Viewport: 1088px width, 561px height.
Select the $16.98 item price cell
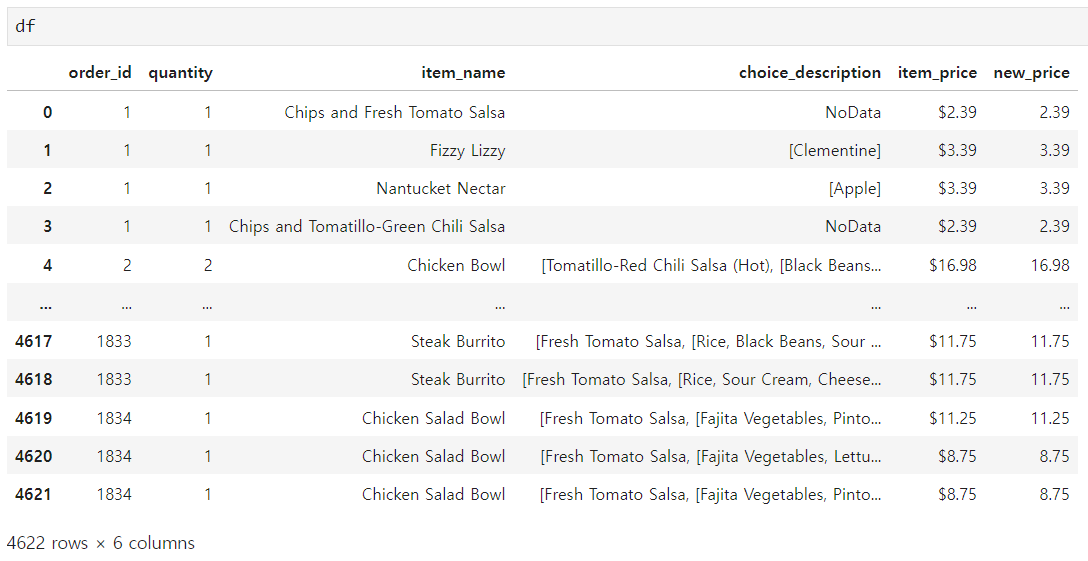[x=953, y=265]
